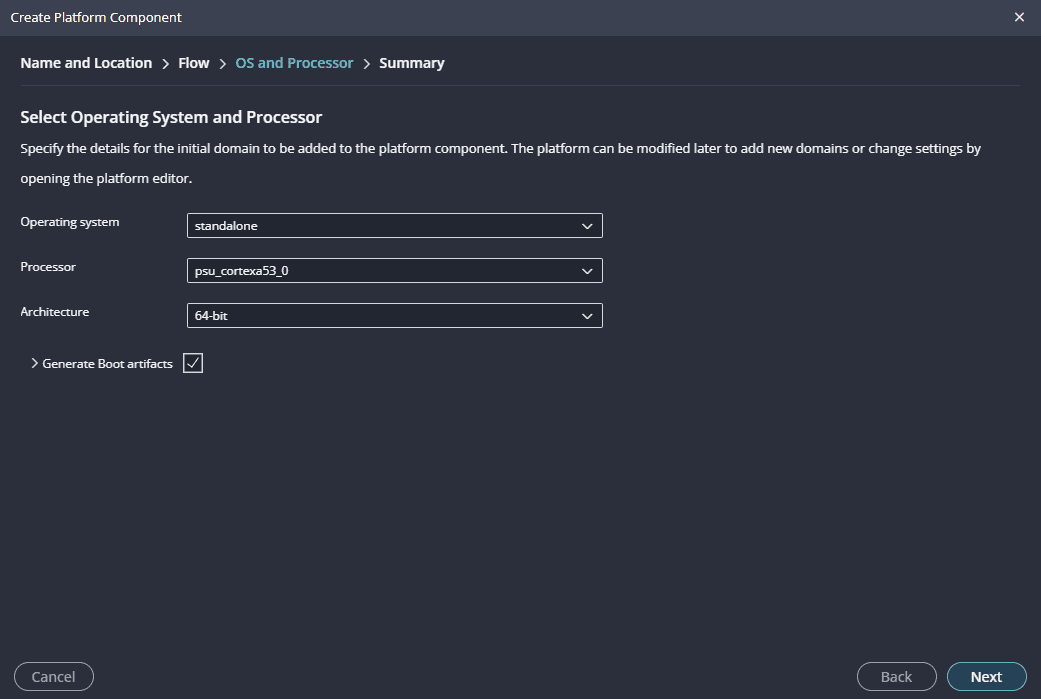
Task: Select the OS and Processor breadcrumb
Action: click(294, 63)
